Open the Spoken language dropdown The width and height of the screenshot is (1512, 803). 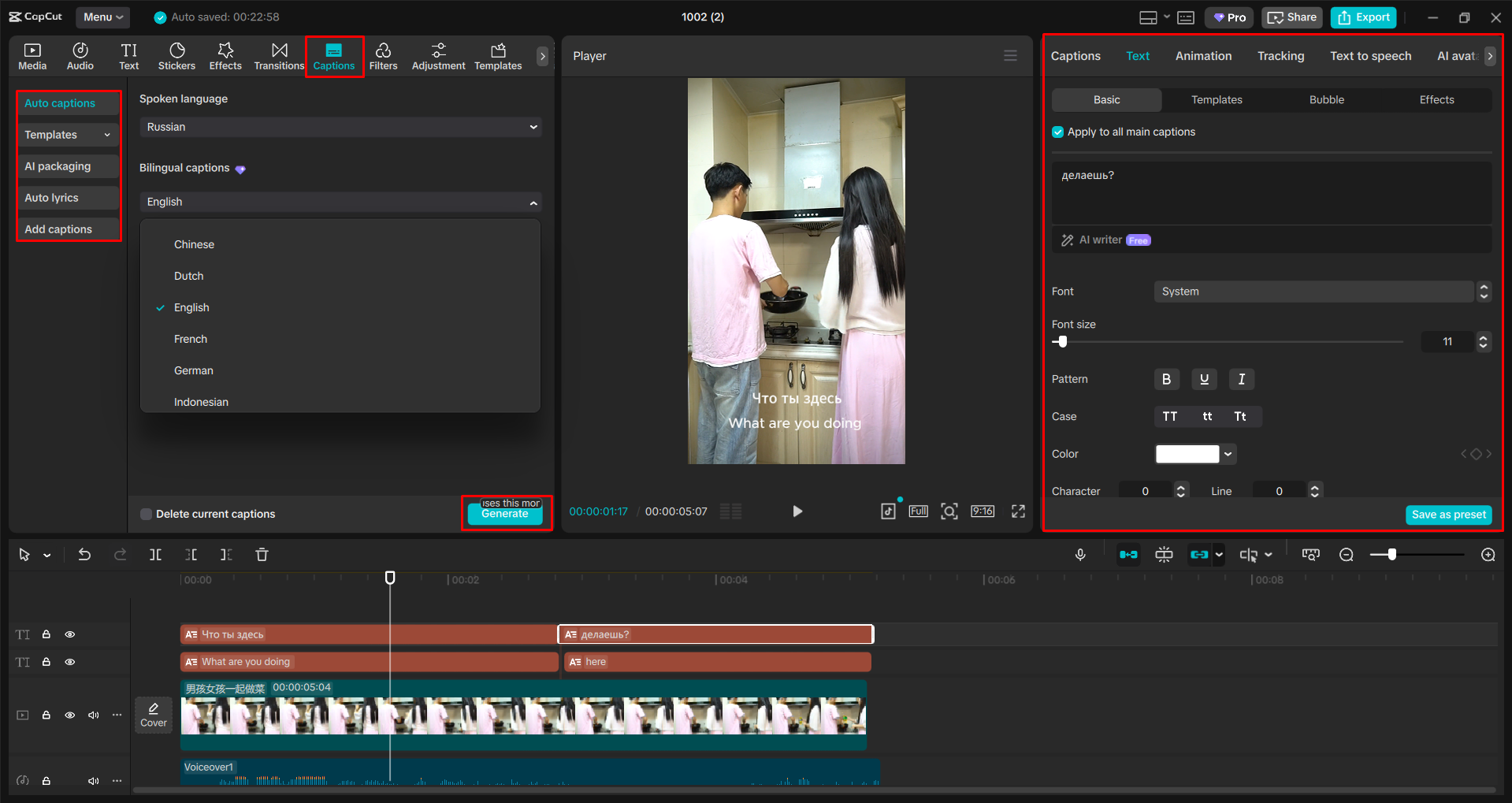point(340,126)
